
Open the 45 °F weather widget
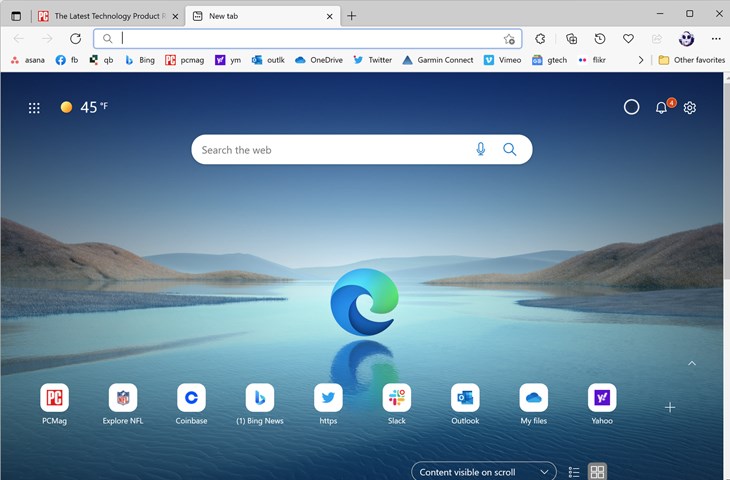coord(84,107)
